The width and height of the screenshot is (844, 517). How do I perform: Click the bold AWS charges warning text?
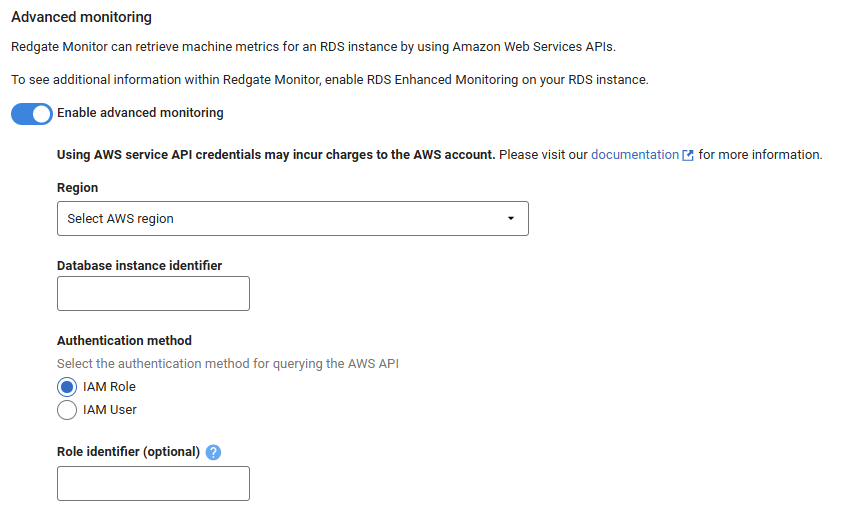coord(276,155)
